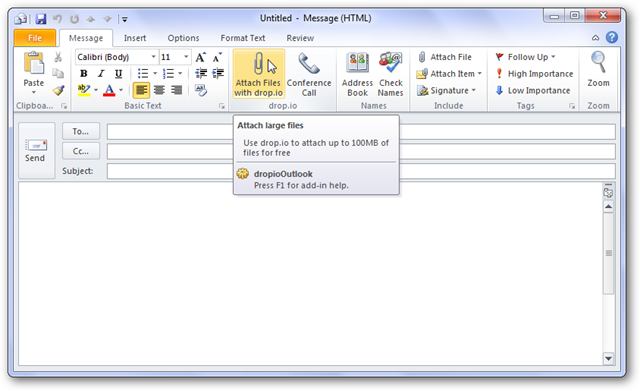Start a Conference Call
Screen dimensions: 640x391
pyautogui.click(x=309, y=74)
